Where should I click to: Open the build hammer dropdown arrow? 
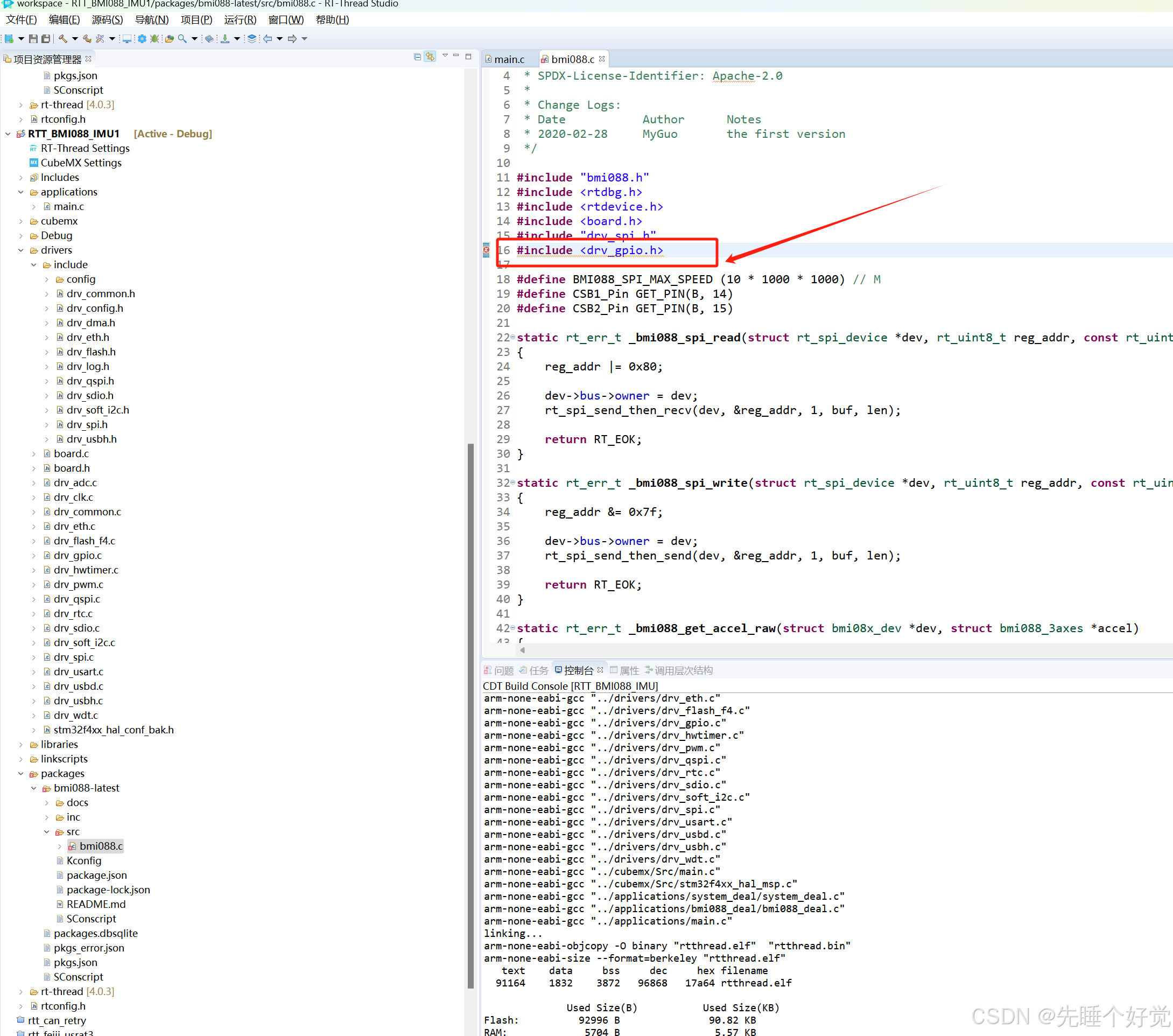click(75, 38)
